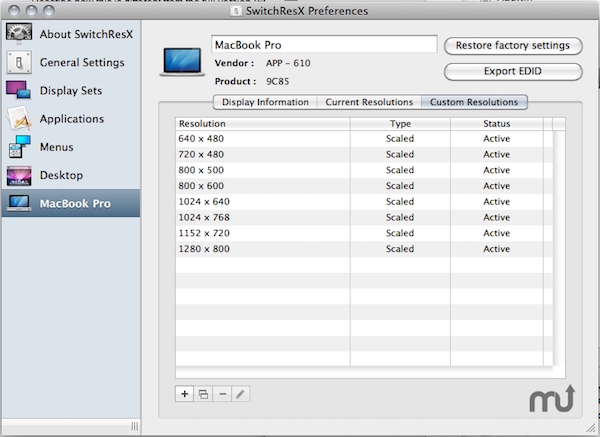Click product value 9C85
The height and width of the screenshot is (437, 600).
pyautogui.click(x=277, y=82)
